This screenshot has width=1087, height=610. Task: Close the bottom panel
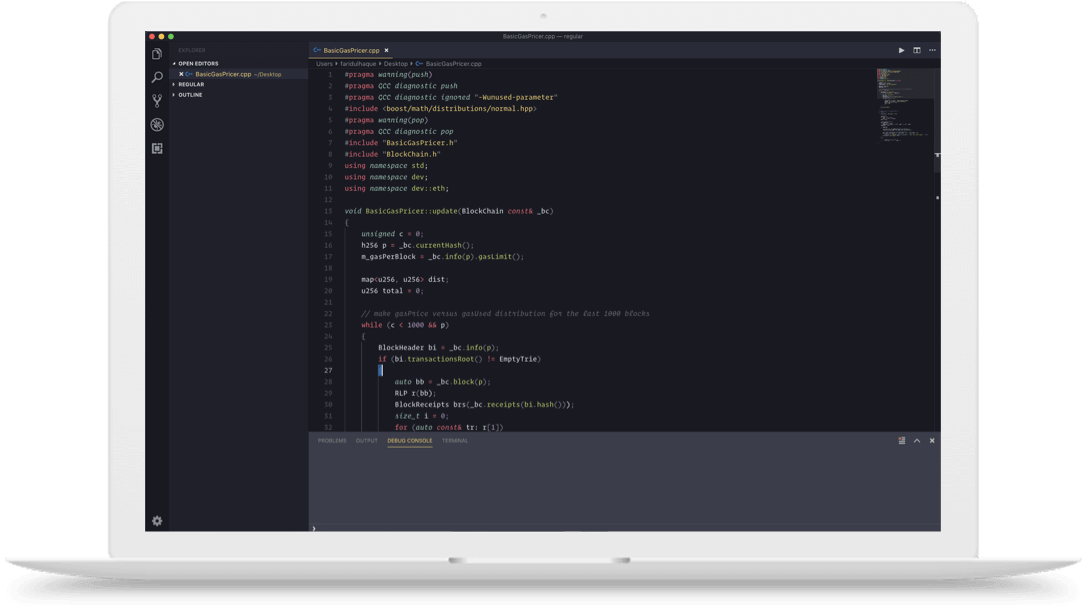[932, 440]
